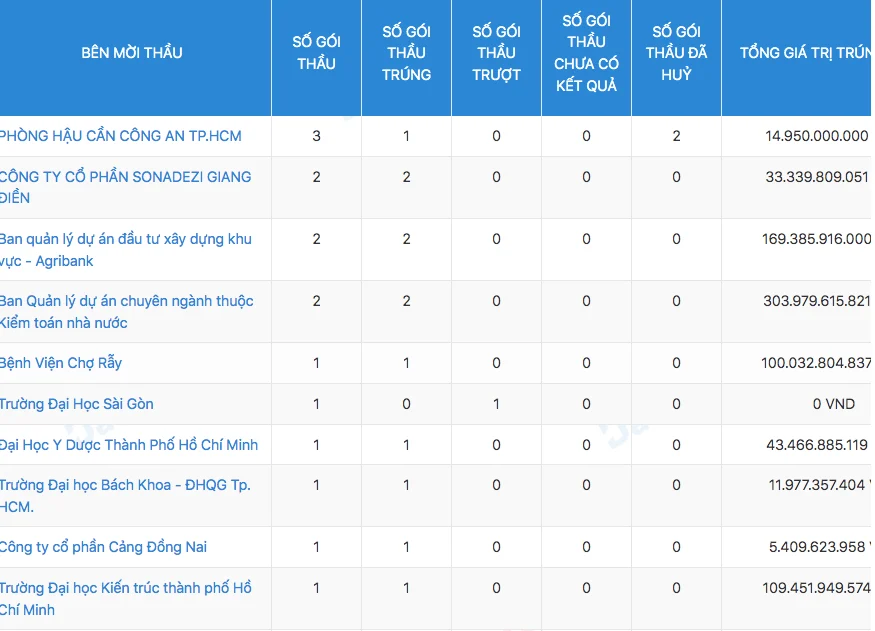Click SỐ GÓI THẦU CHƯA CÓ KẾT QUẢ header

[586, 52]
